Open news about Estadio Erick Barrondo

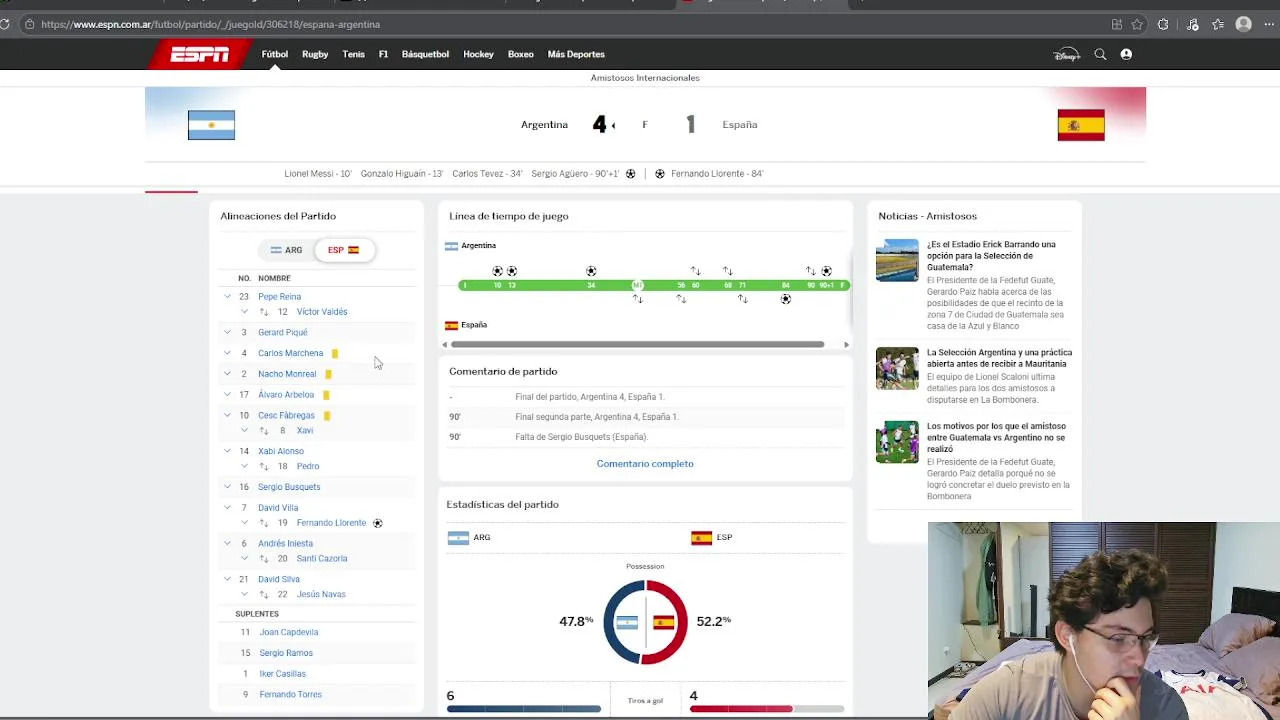pos(991,256)
